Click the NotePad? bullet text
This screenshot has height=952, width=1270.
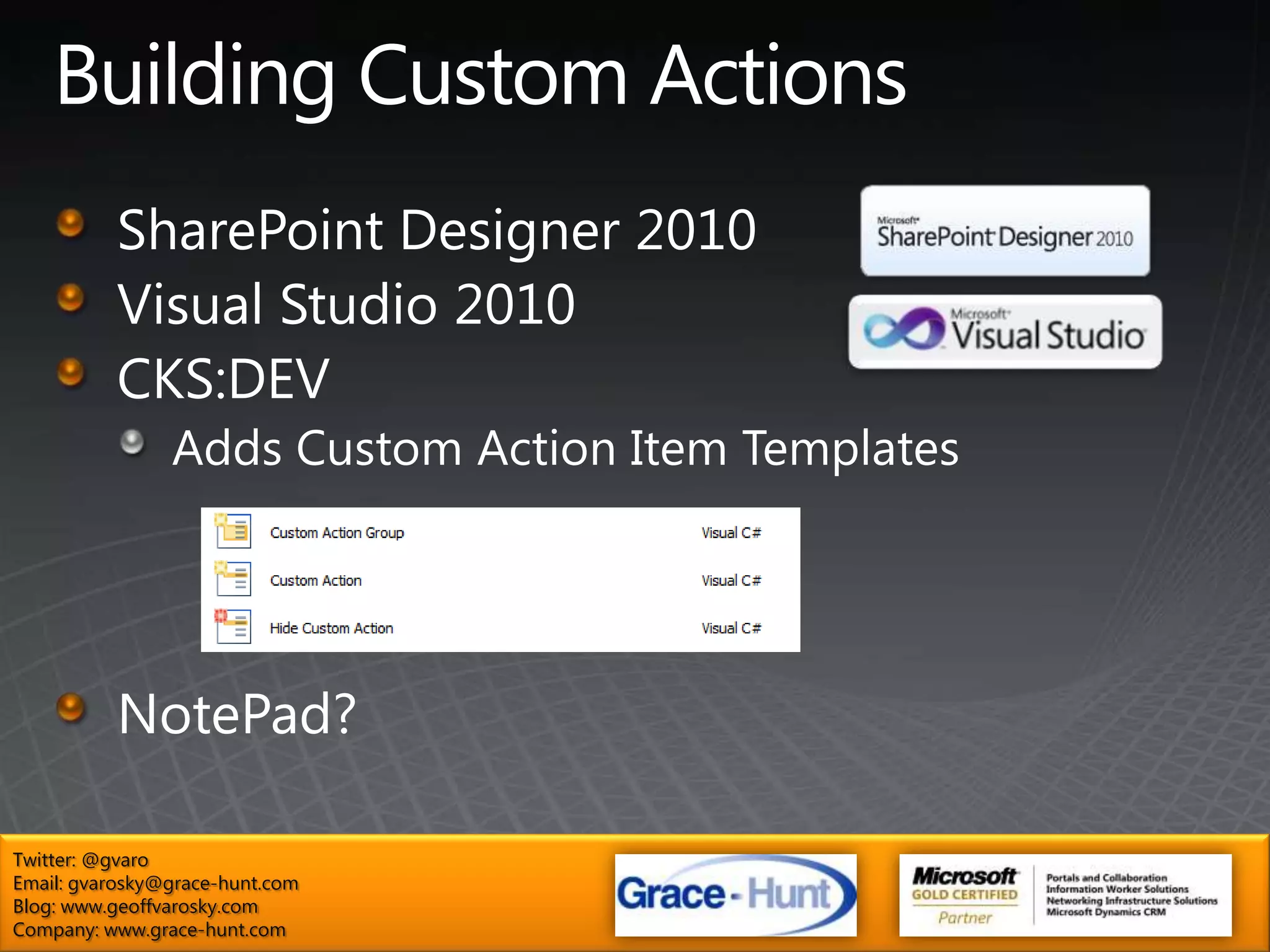(x=237, y=715)
